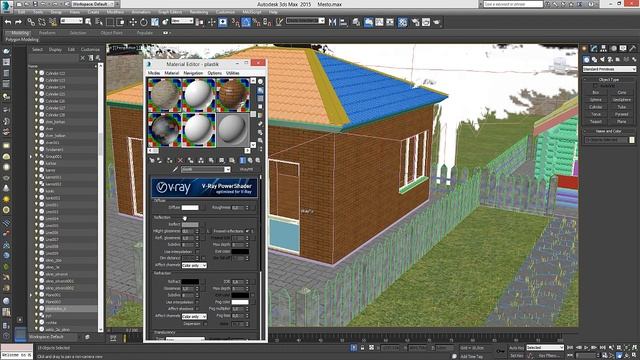Select the Unlink Selection tool
640x360 pixels.
42,22
